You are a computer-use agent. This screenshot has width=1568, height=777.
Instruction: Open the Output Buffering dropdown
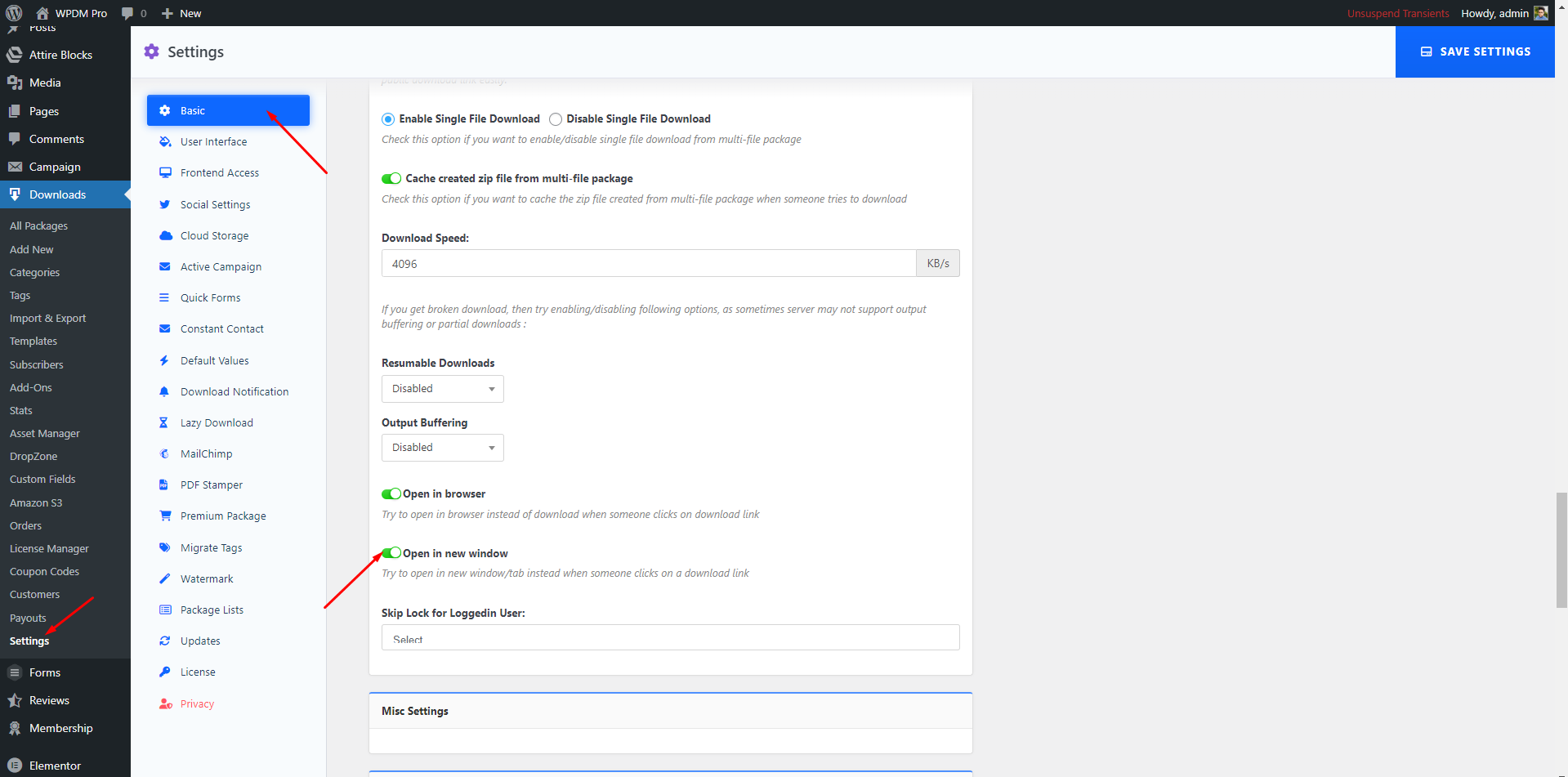pyautogui.click(x=443, y=448)
